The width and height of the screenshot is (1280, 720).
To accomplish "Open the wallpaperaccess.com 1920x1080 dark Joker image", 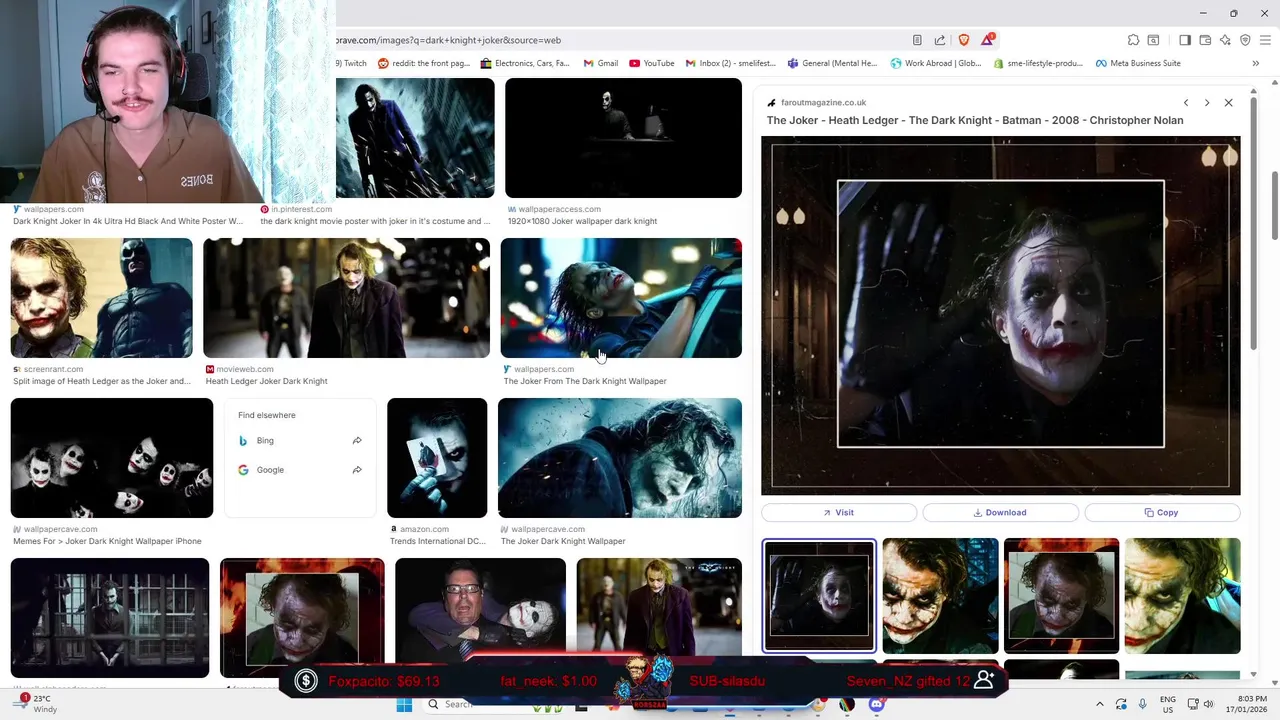I will click(623, 138).
